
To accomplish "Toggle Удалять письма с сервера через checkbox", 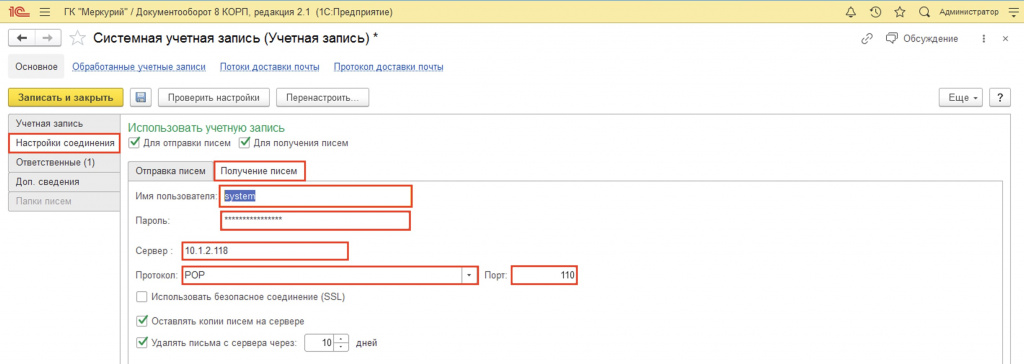I will [141, 342].
